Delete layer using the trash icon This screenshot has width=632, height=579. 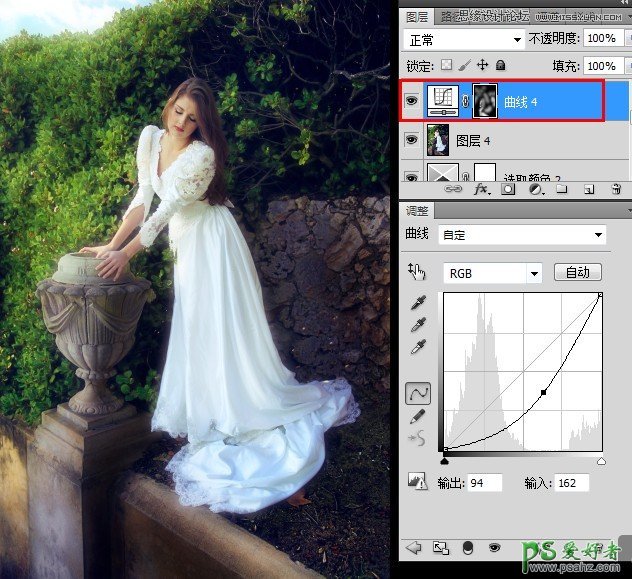pyautogui.click(x=616, y=188)
